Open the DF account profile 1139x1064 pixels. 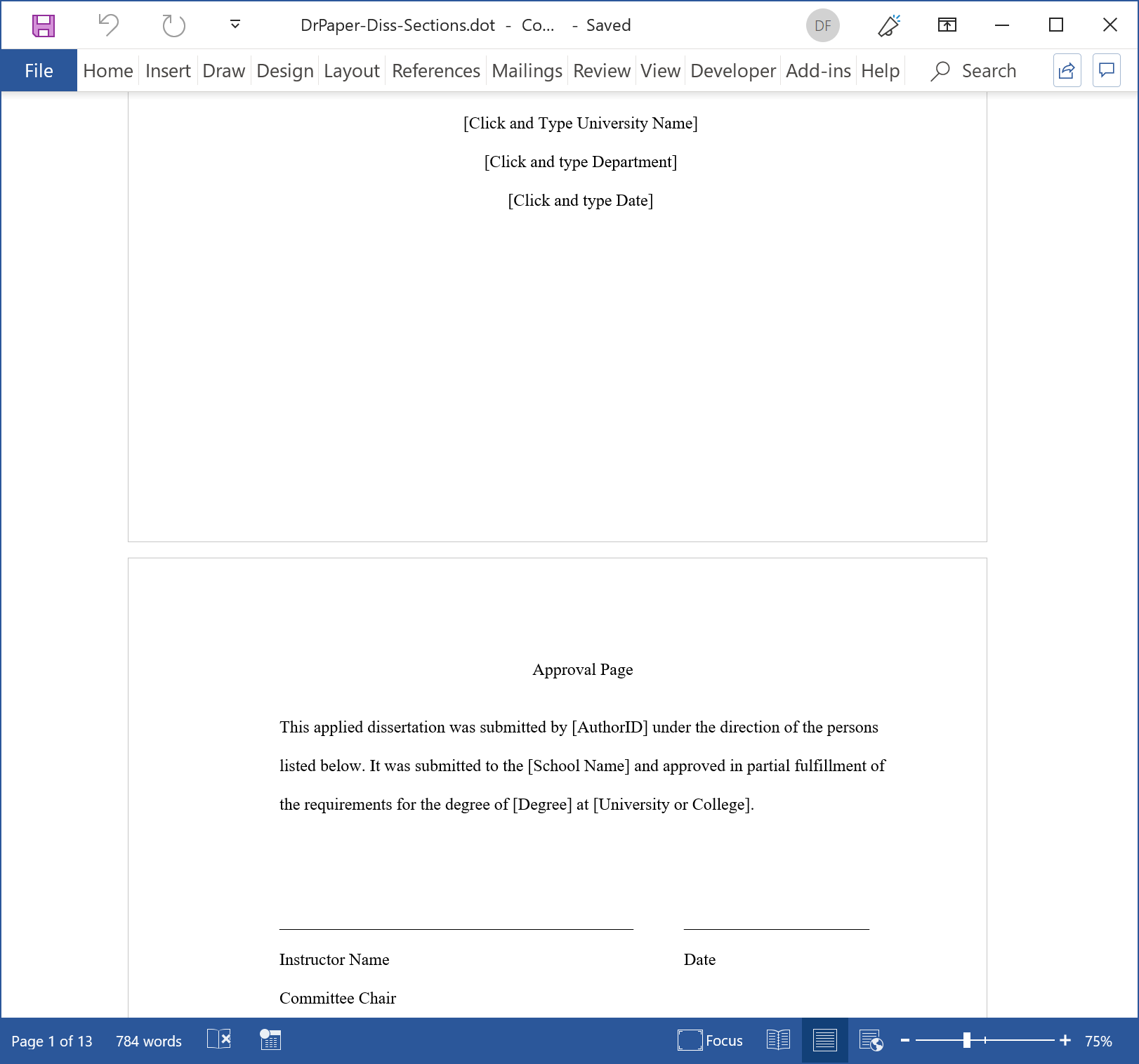point(822,26)
